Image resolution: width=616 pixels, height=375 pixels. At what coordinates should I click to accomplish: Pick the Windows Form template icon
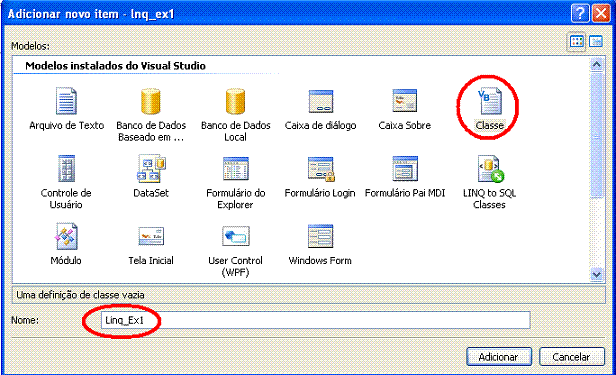click(x=321, y=236)
